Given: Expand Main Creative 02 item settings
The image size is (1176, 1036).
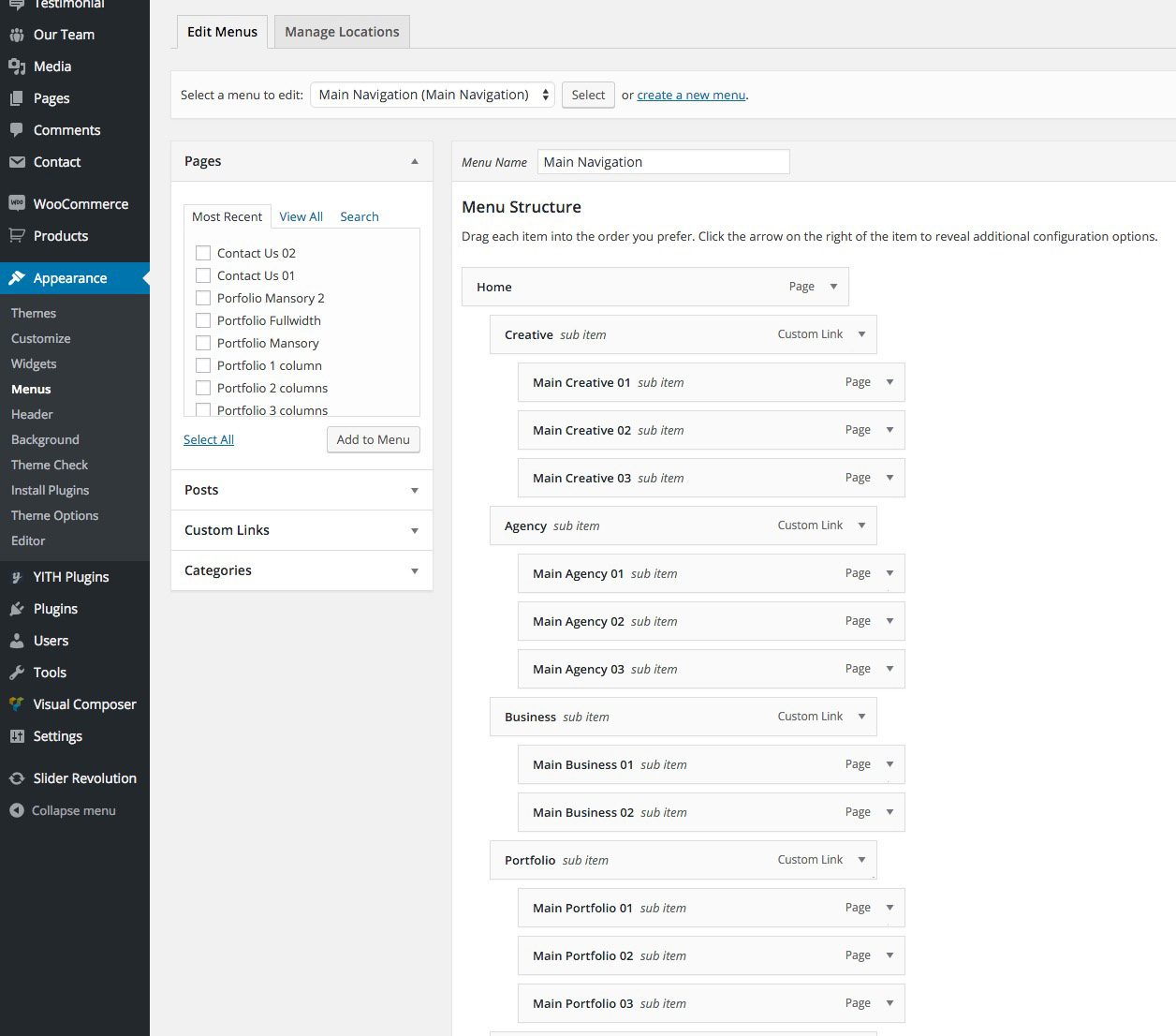Looking at the screenshot, I should 889,430.
